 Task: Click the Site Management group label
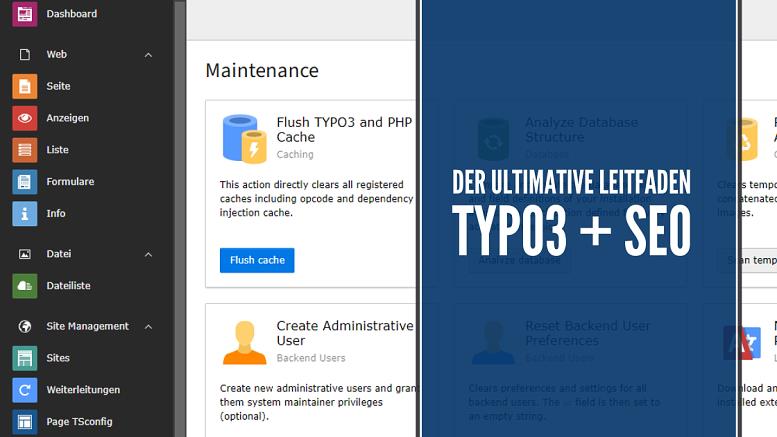pos(88,327)
